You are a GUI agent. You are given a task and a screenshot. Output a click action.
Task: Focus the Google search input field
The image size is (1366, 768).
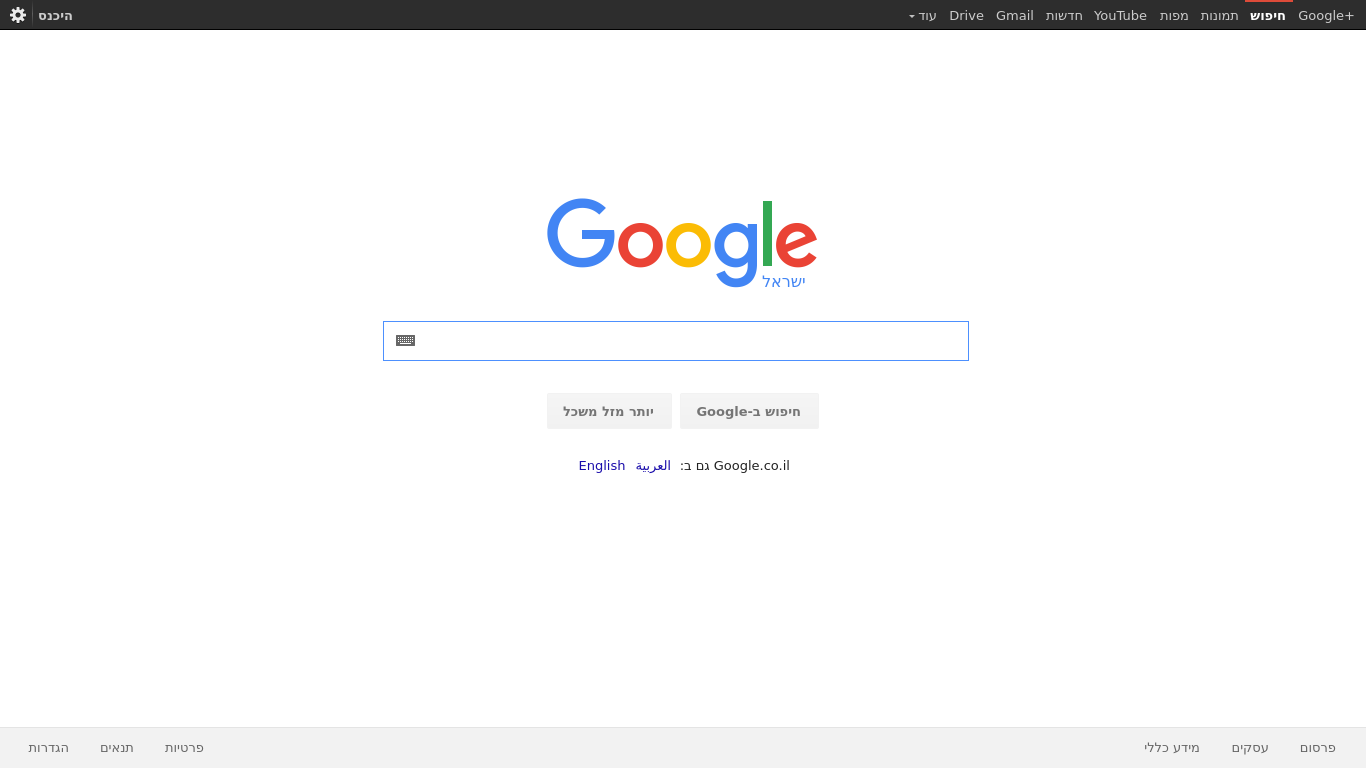[676, 341]
